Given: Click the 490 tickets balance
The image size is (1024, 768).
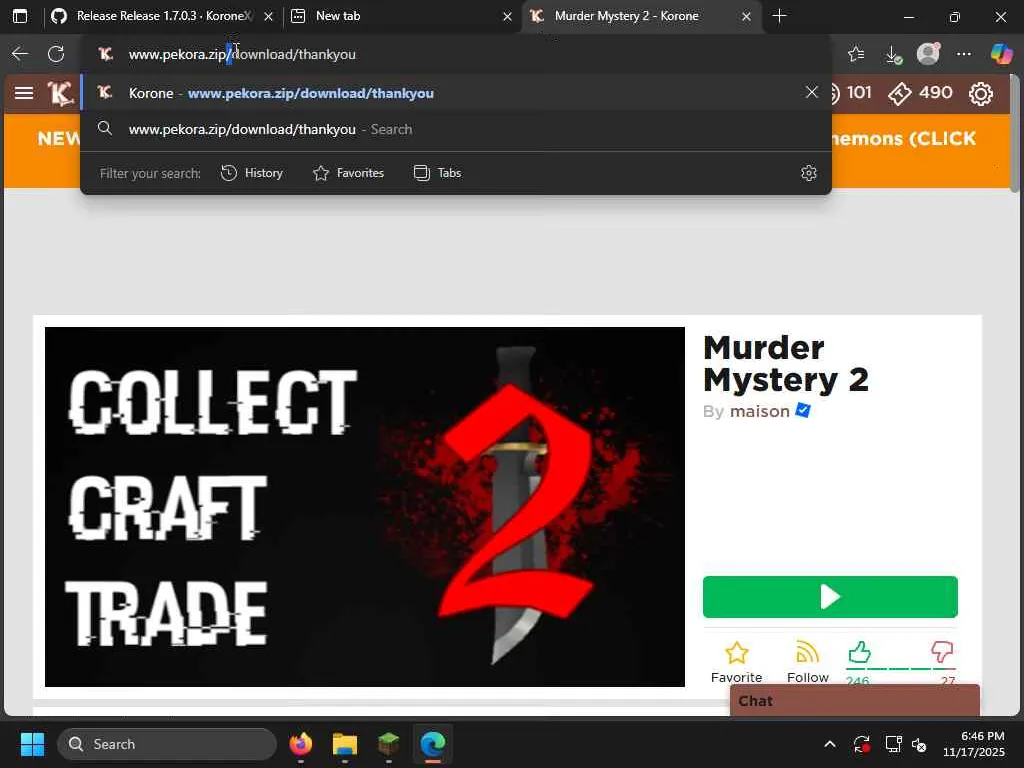Looking at the screenshot, I should [x=920, y=93].
